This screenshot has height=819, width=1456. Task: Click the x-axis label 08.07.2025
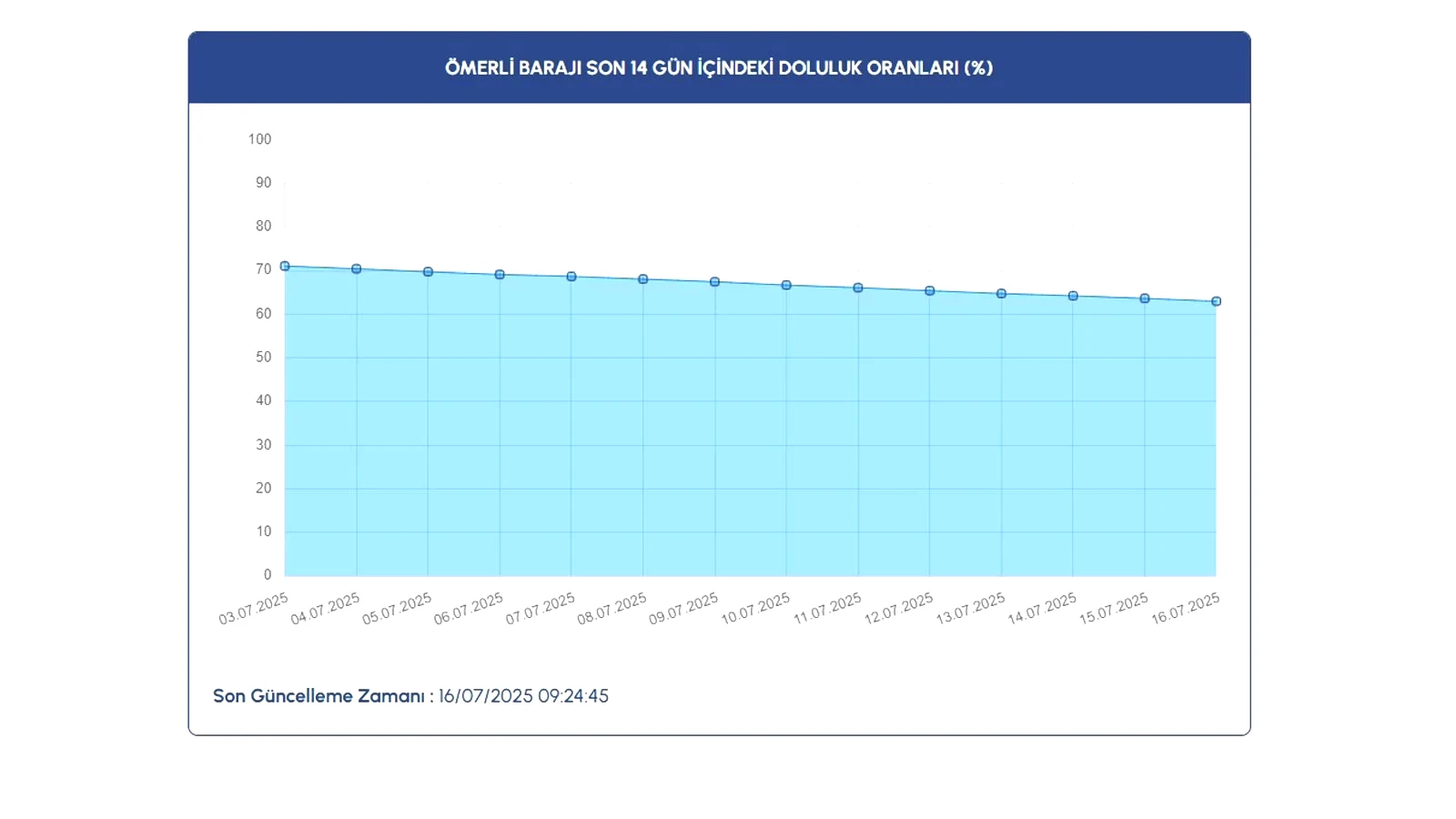612,609
